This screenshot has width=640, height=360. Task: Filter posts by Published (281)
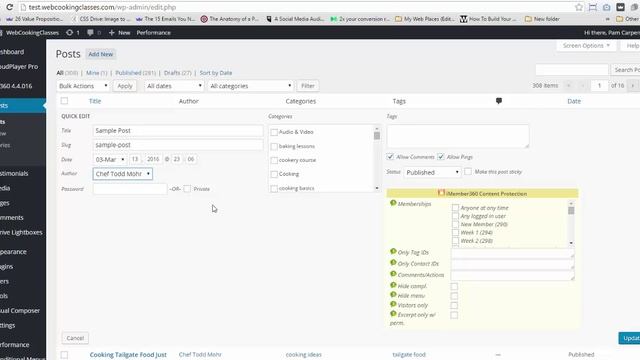(x=136, y=73)
